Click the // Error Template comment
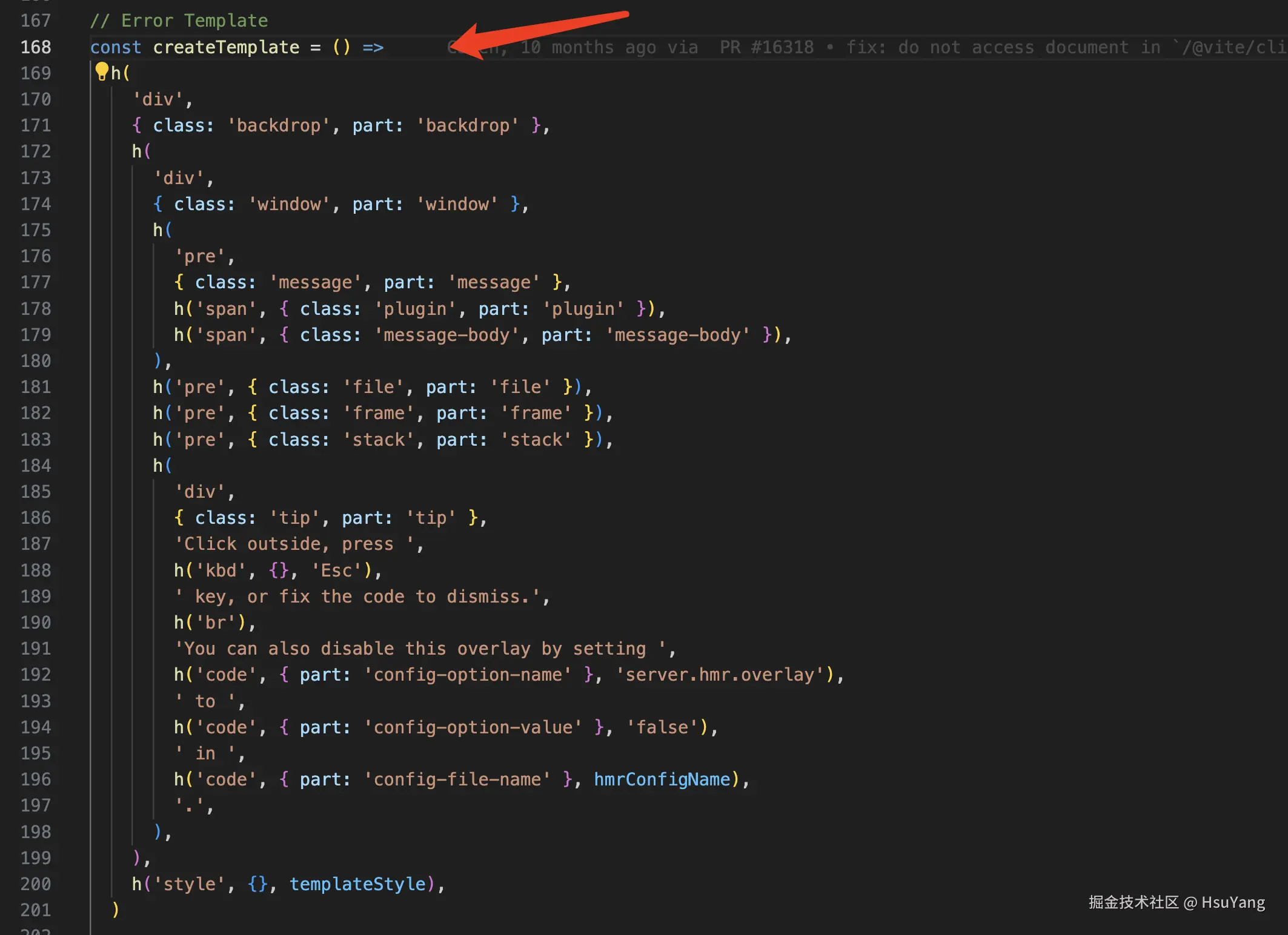 click(179, 21)
